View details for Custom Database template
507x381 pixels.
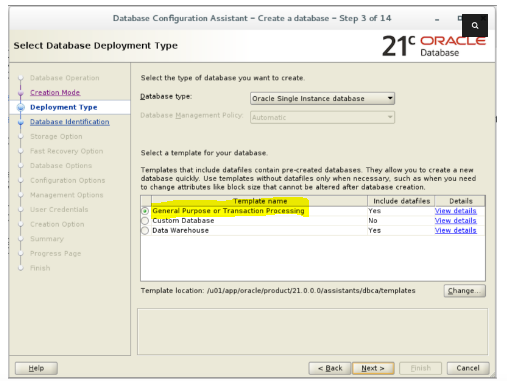(455, 221)
